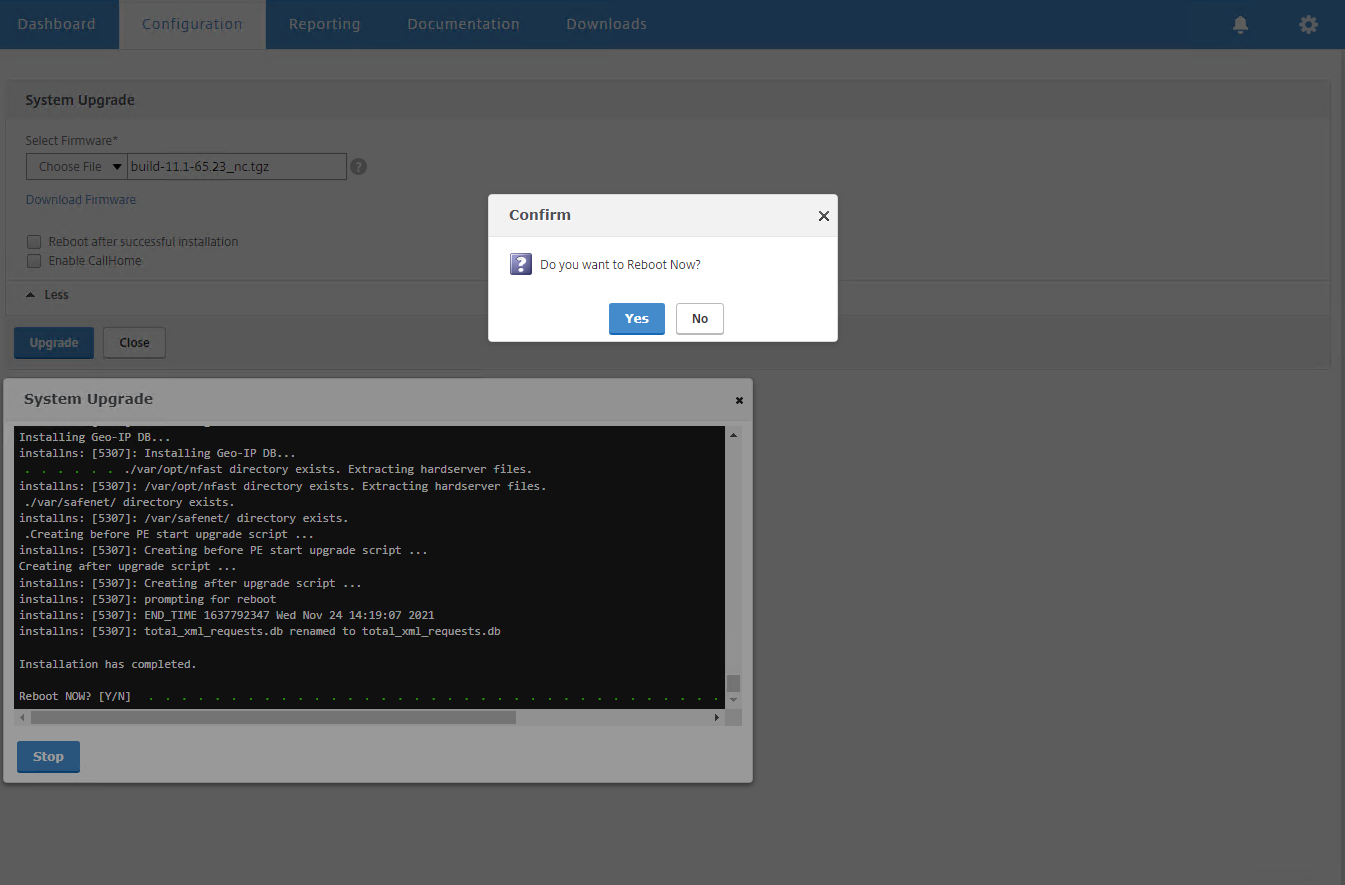
Task: Click the log horizontal scrollbar thumb
Action: (x=273, y=718)
